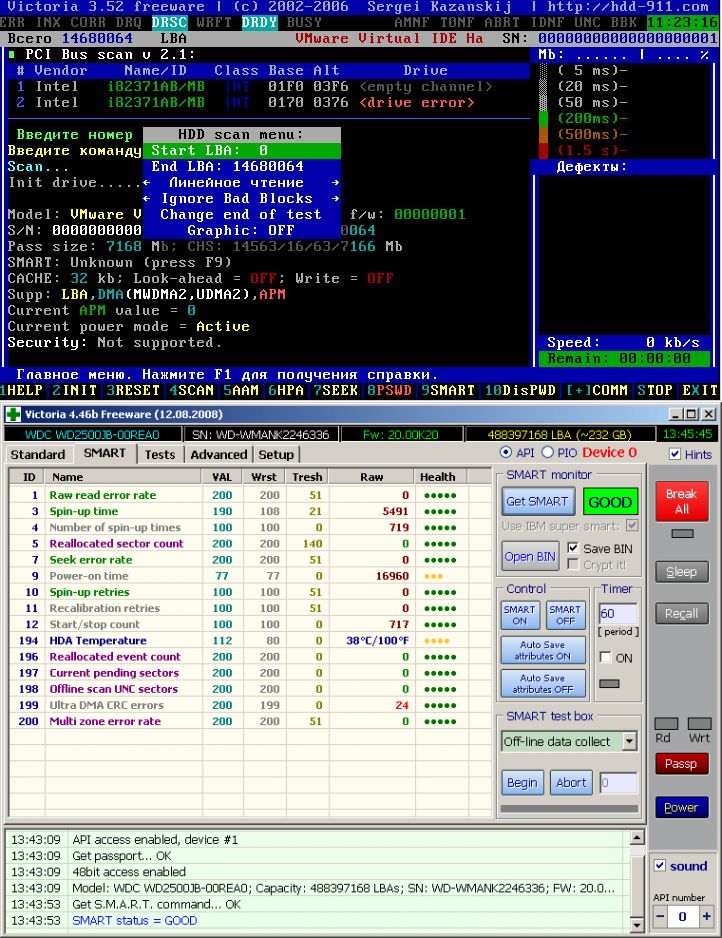Click the Passp button
722x938 pixels.
[681, 763]
